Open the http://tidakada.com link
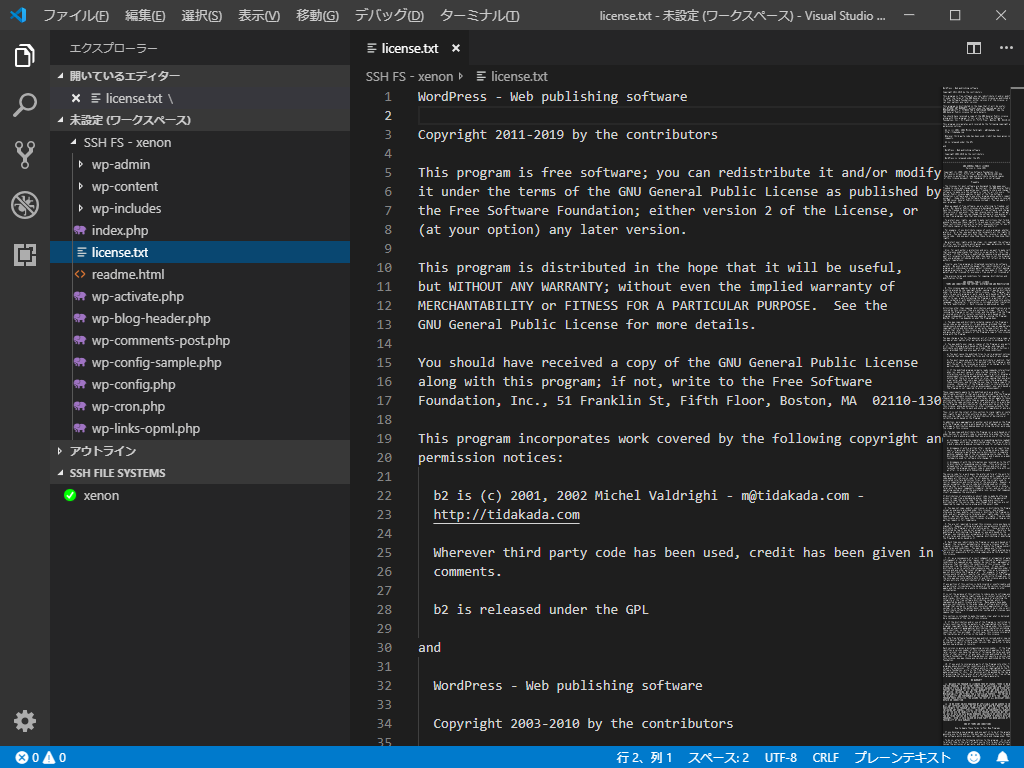The width and height of the screenshot is (1024, 768). pyautogui.click(x=506, y=514)
